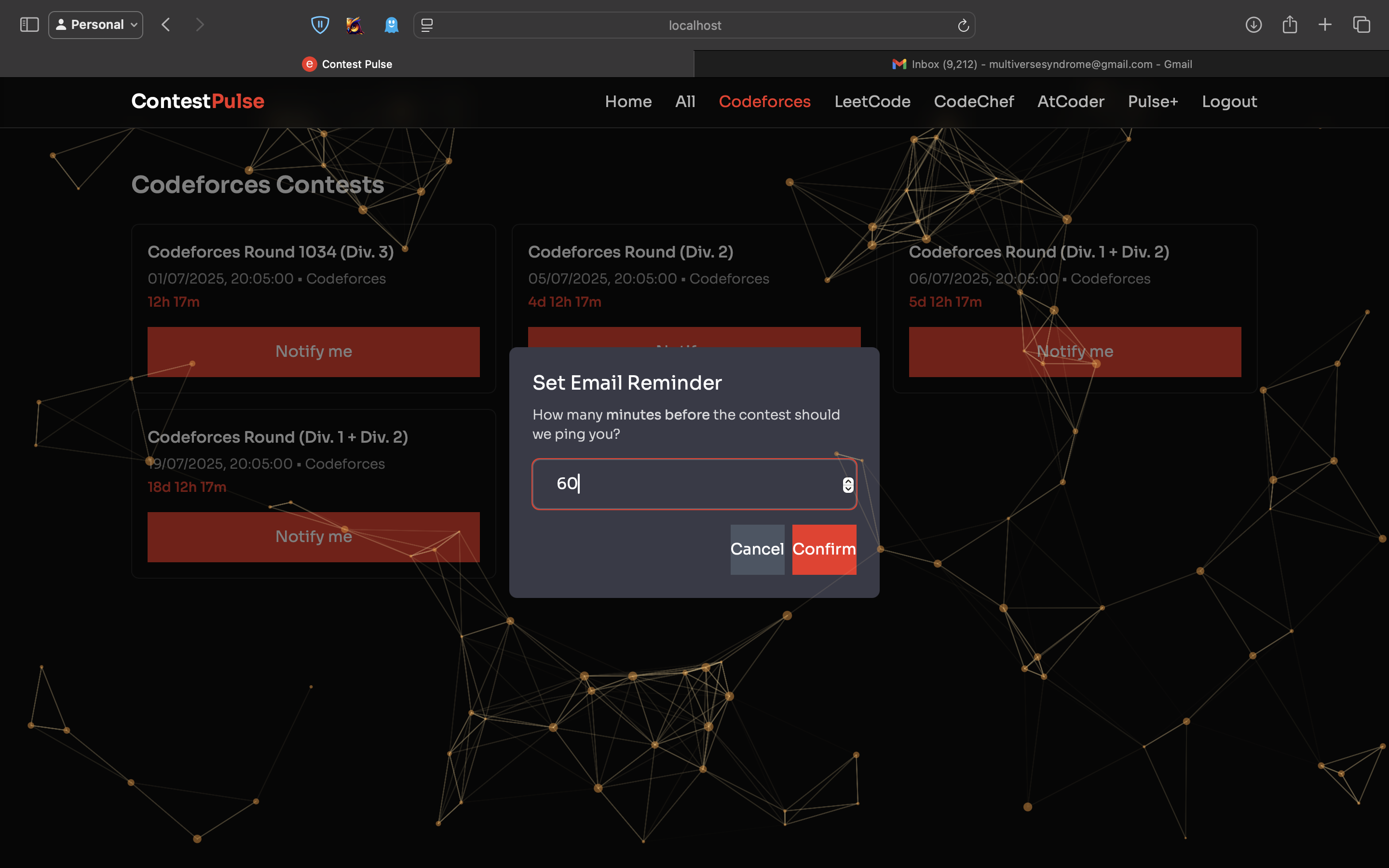The width and height of the screenshot is (1389, 868).
Task: Open the Personal profile dropdown
Action: pos(96,25)
